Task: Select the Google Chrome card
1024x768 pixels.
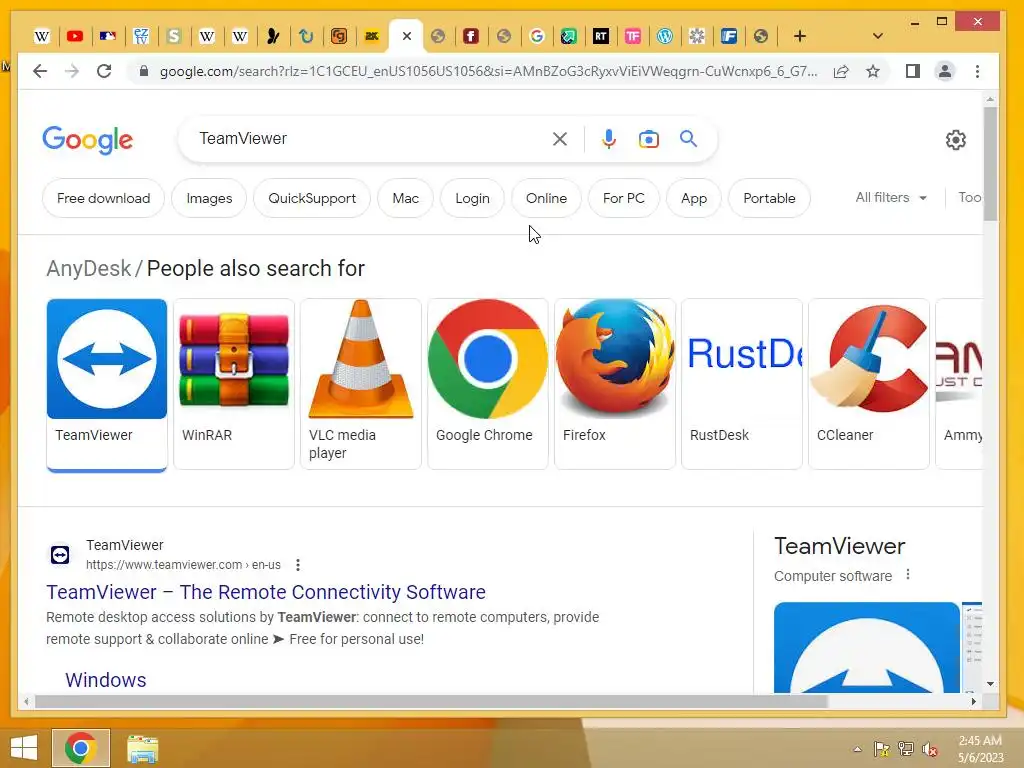Action: point(487,384)
